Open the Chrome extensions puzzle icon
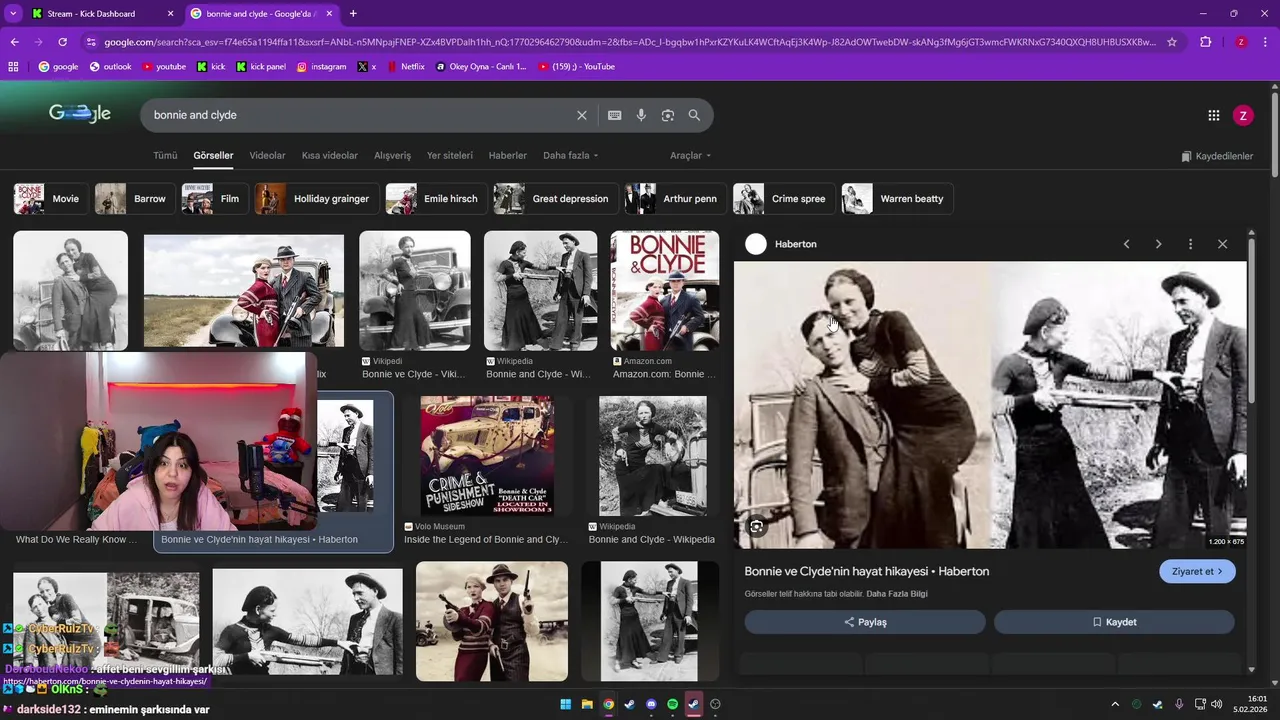 (1205, 42)
